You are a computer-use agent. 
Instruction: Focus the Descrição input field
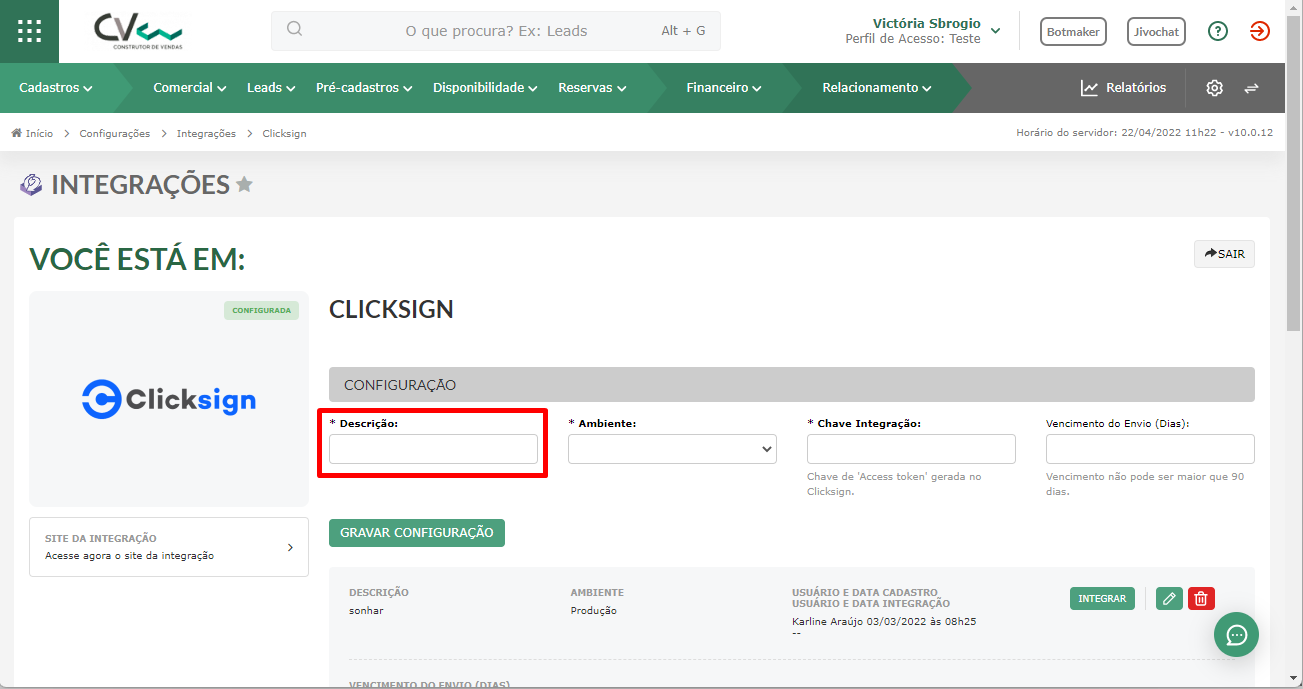click(433, 449)
